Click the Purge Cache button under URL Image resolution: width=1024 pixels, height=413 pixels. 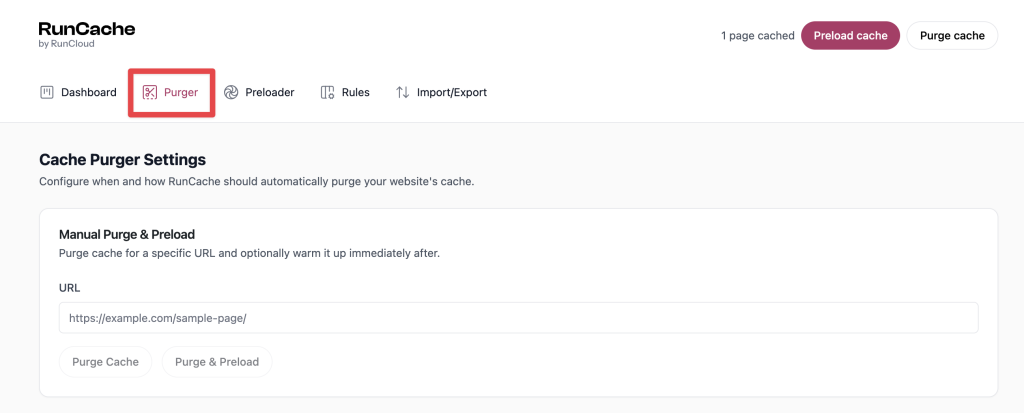[105, 361]
